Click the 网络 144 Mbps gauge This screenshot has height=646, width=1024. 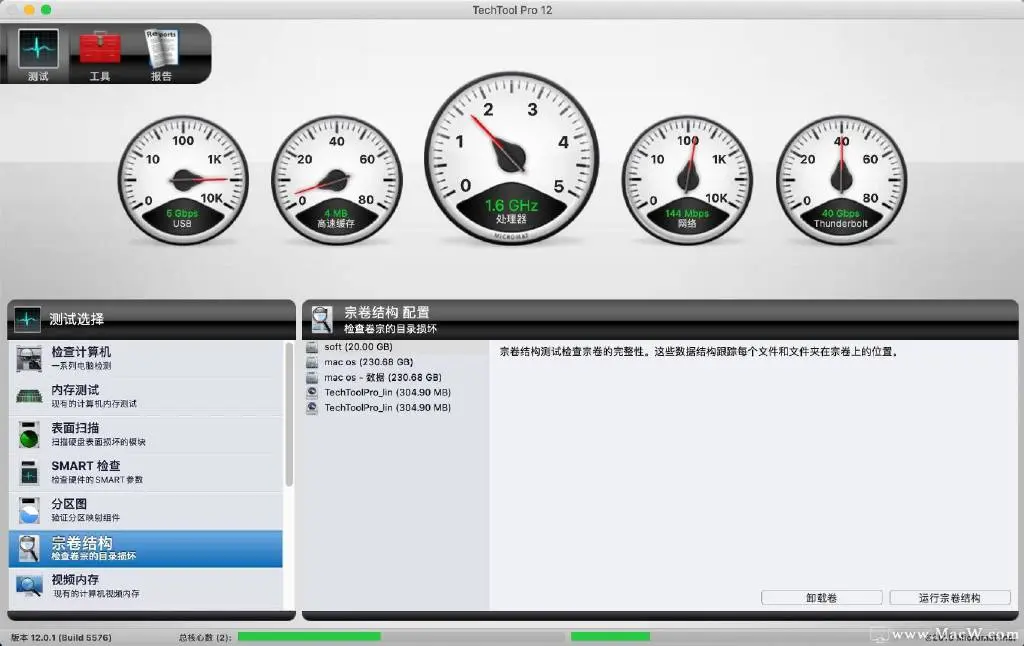(x=687, y=180)
